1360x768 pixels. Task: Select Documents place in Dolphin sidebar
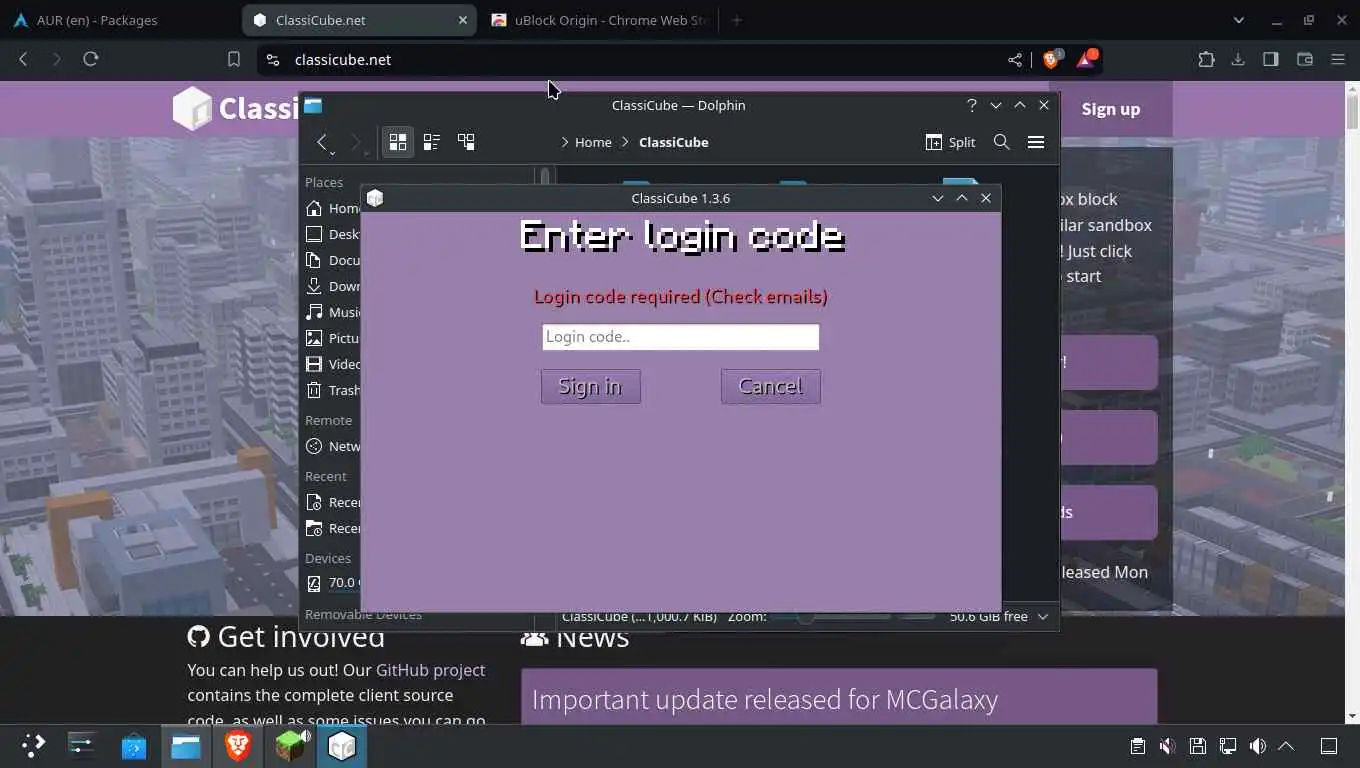click(x=333, y=260)
